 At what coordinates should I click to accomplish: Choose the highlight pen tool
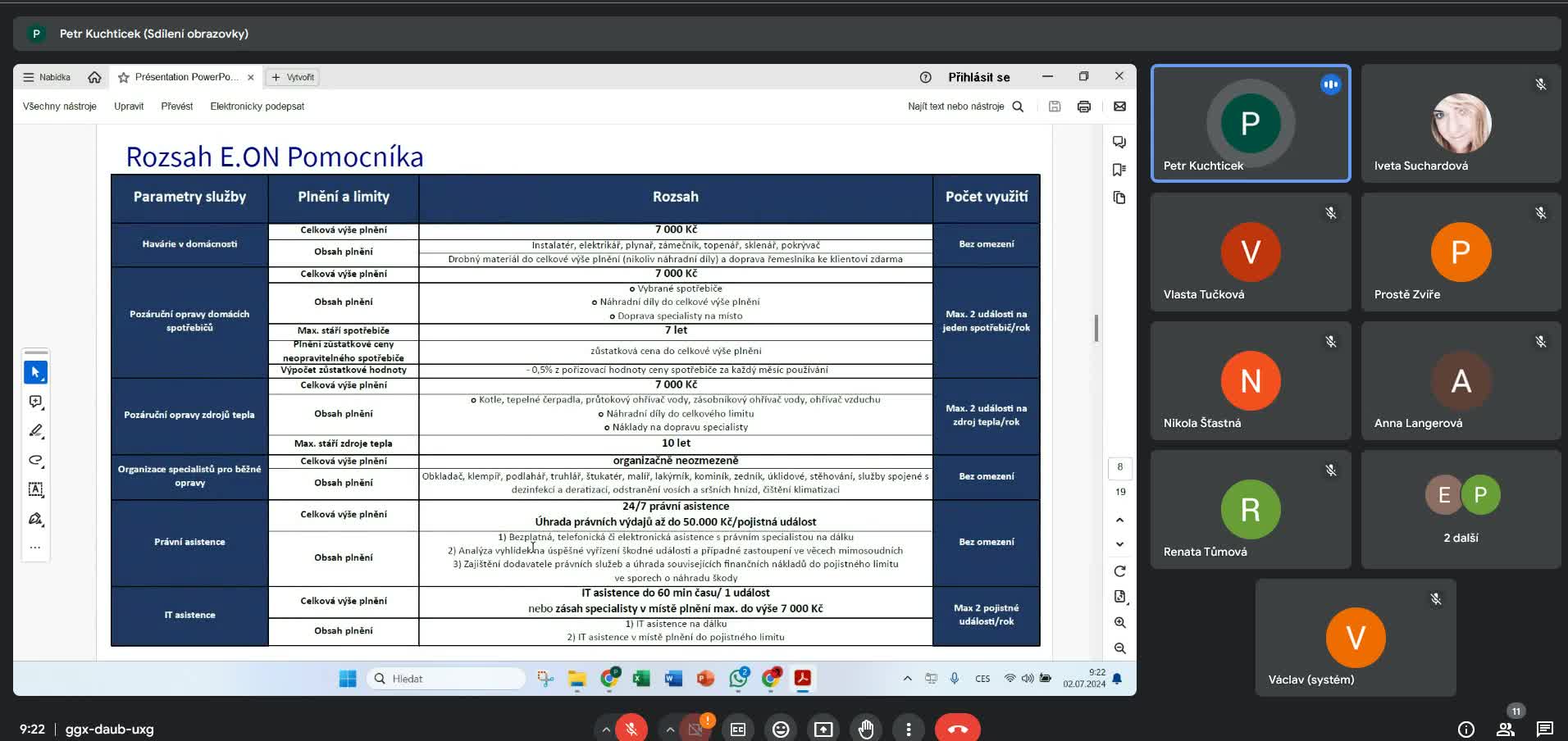[x=35, y=430]
